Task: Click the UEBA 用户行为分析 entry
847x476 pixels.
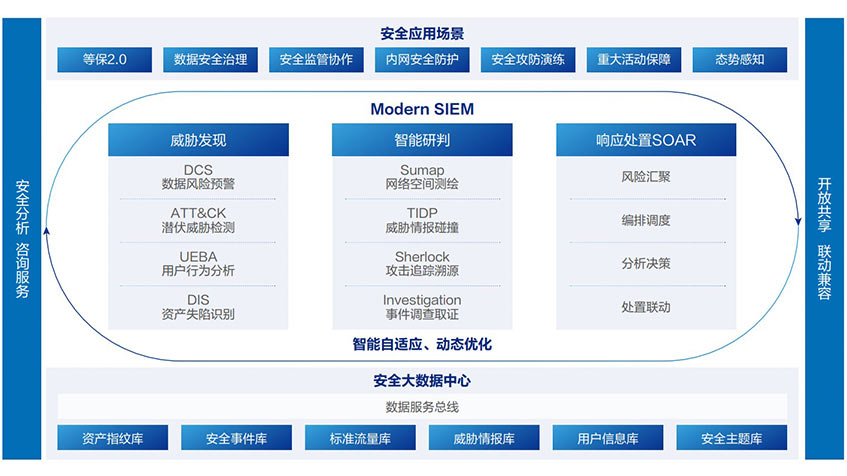Action: (198, 263)
